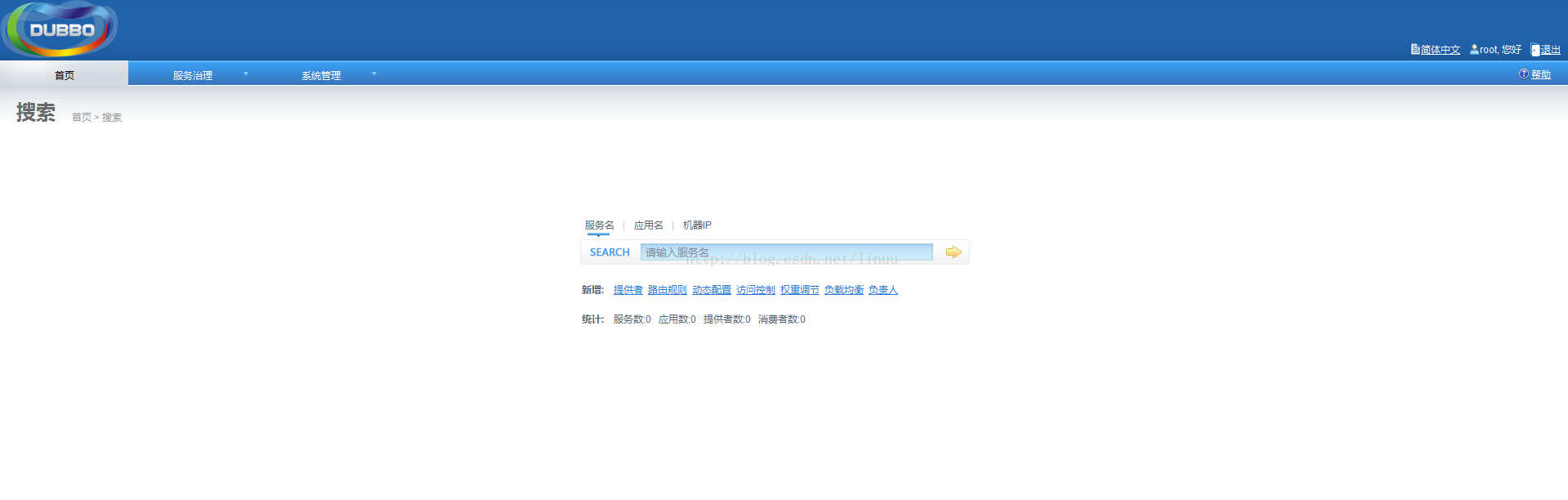Add new 权重调节 weight adjustment
This screenshot has width=1568, height=500.
[x=800, y=290]
